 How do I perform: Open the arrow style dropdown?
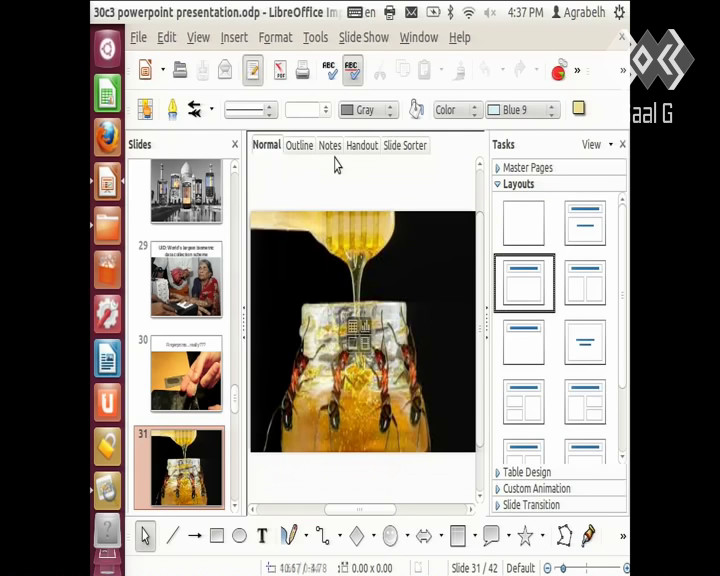coord(212,109)
